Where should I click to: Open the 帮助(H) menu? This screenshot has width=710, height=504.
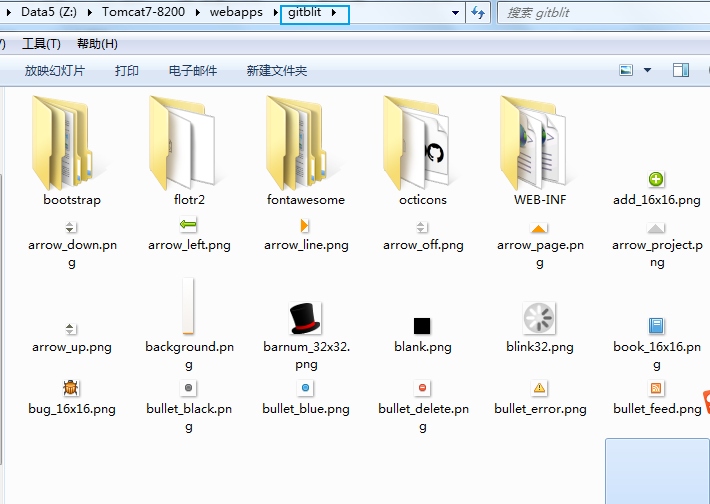point(97,43)
